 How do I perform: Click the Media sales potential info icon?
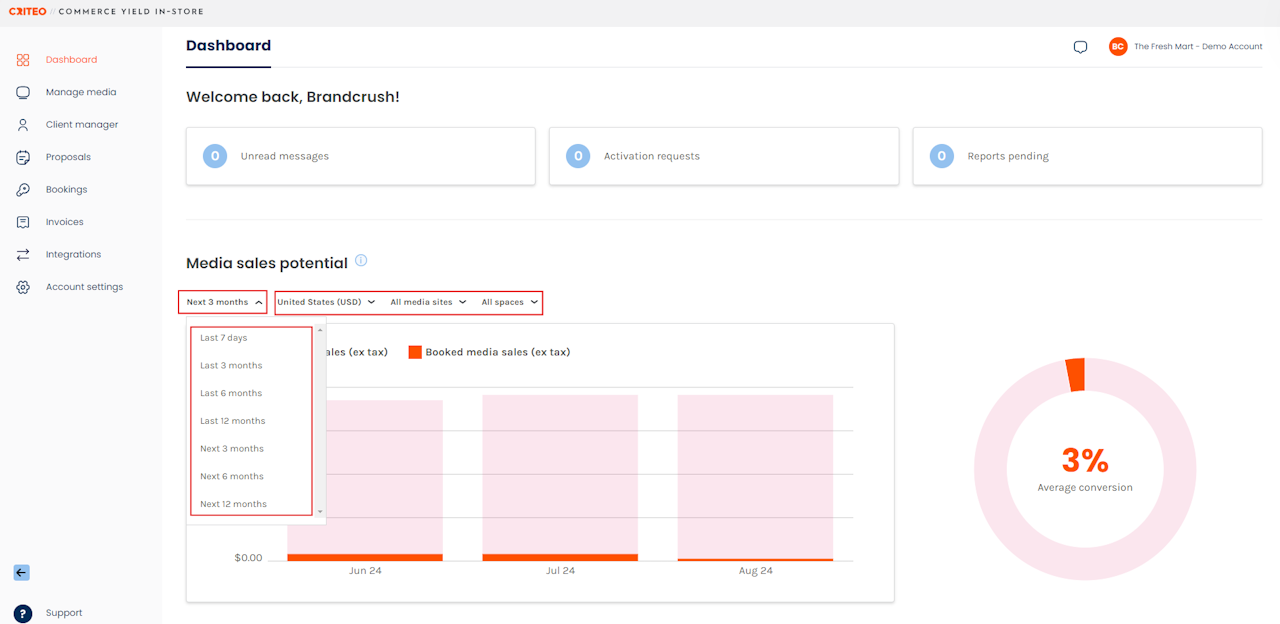[x=361, y=261]
